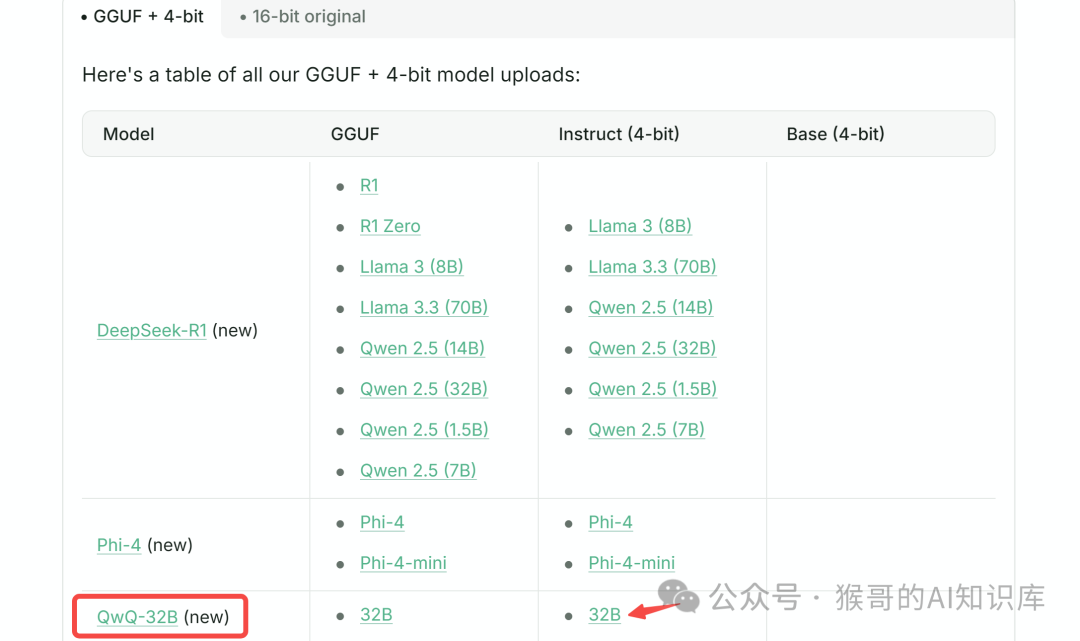1080x641 pixels.
Task: Open Qwen 2.5 (32B) in the Instruct column
Action: pos(652,348)
